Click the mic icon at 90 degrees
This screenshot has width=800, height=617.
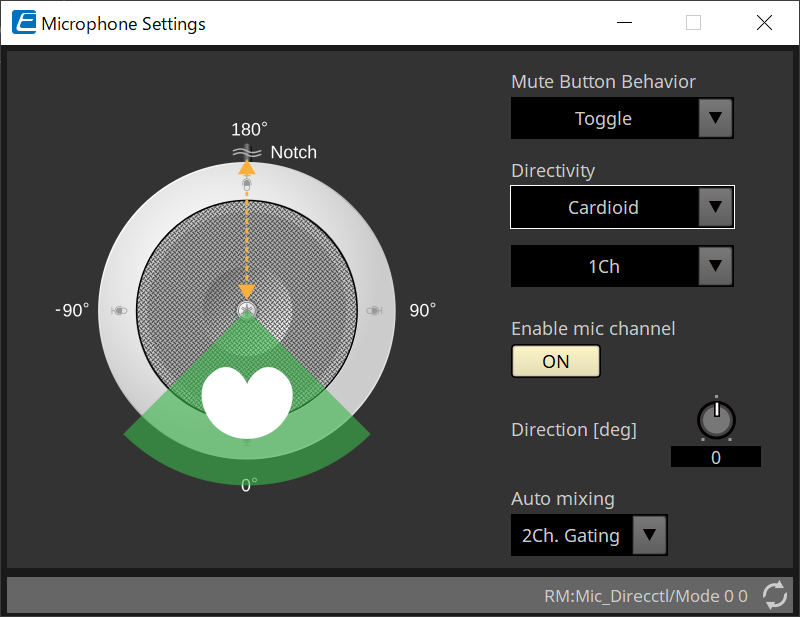tap(375, 311)
